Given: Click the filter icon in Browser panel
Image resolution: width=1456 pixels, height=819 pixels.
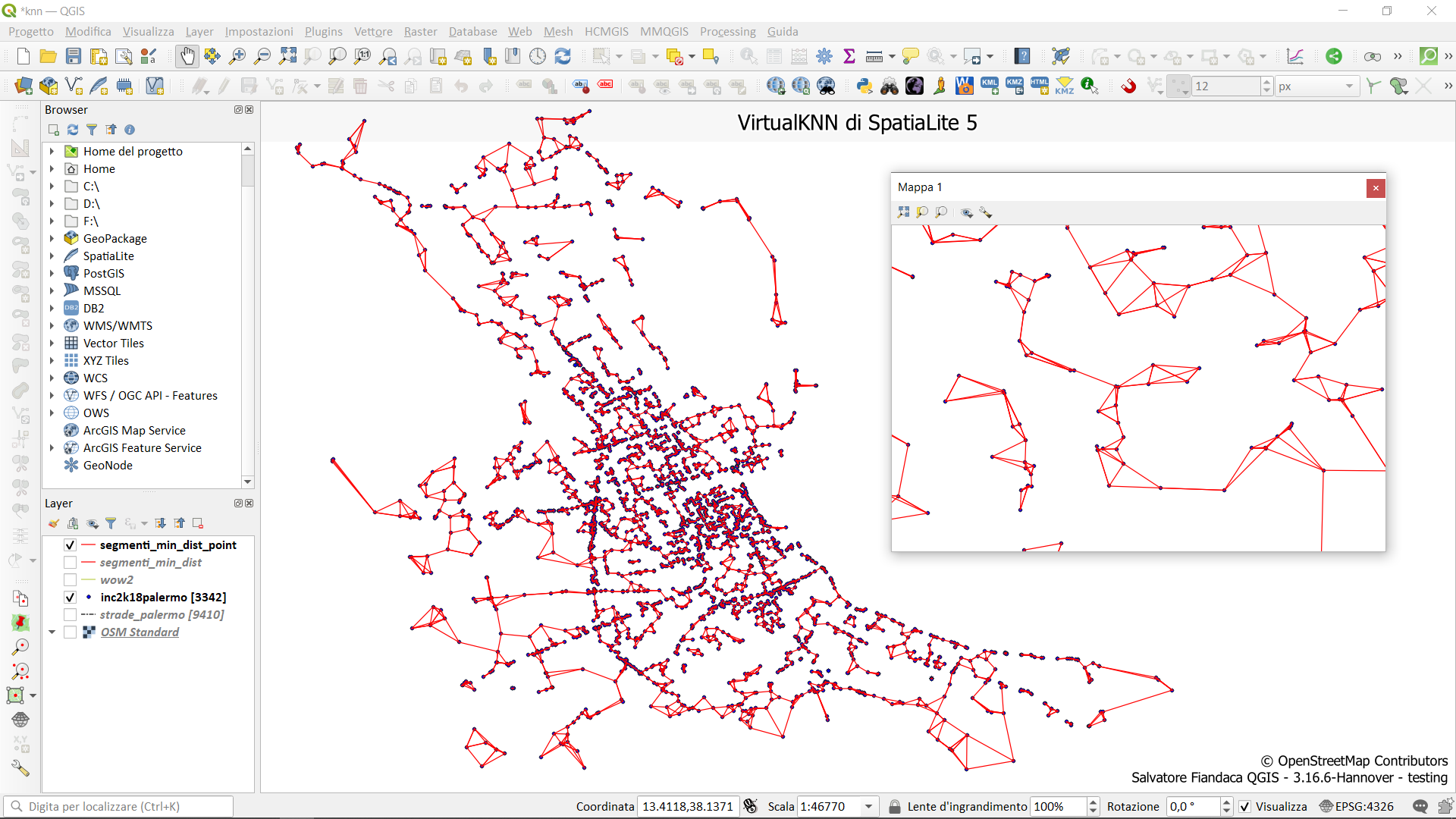Looking at the screenshot, I should 92,130.
